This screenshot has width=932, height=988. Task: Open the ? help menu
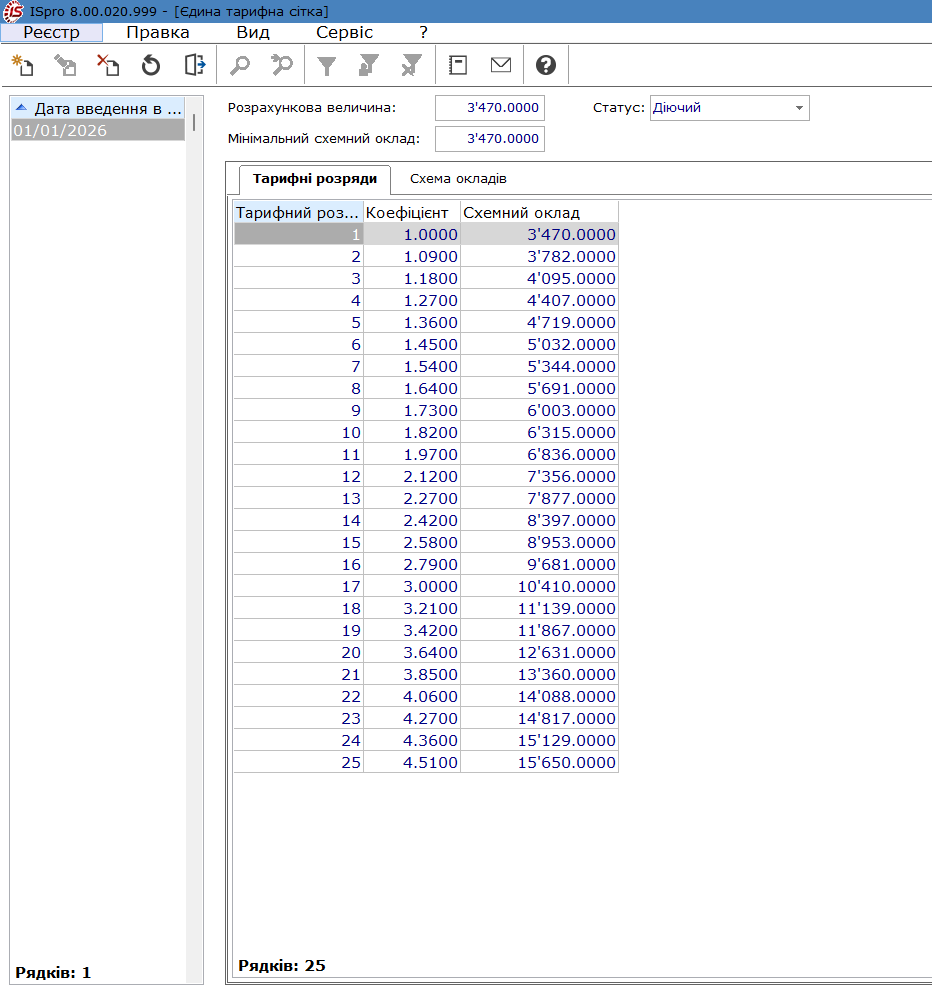(423, 32)
